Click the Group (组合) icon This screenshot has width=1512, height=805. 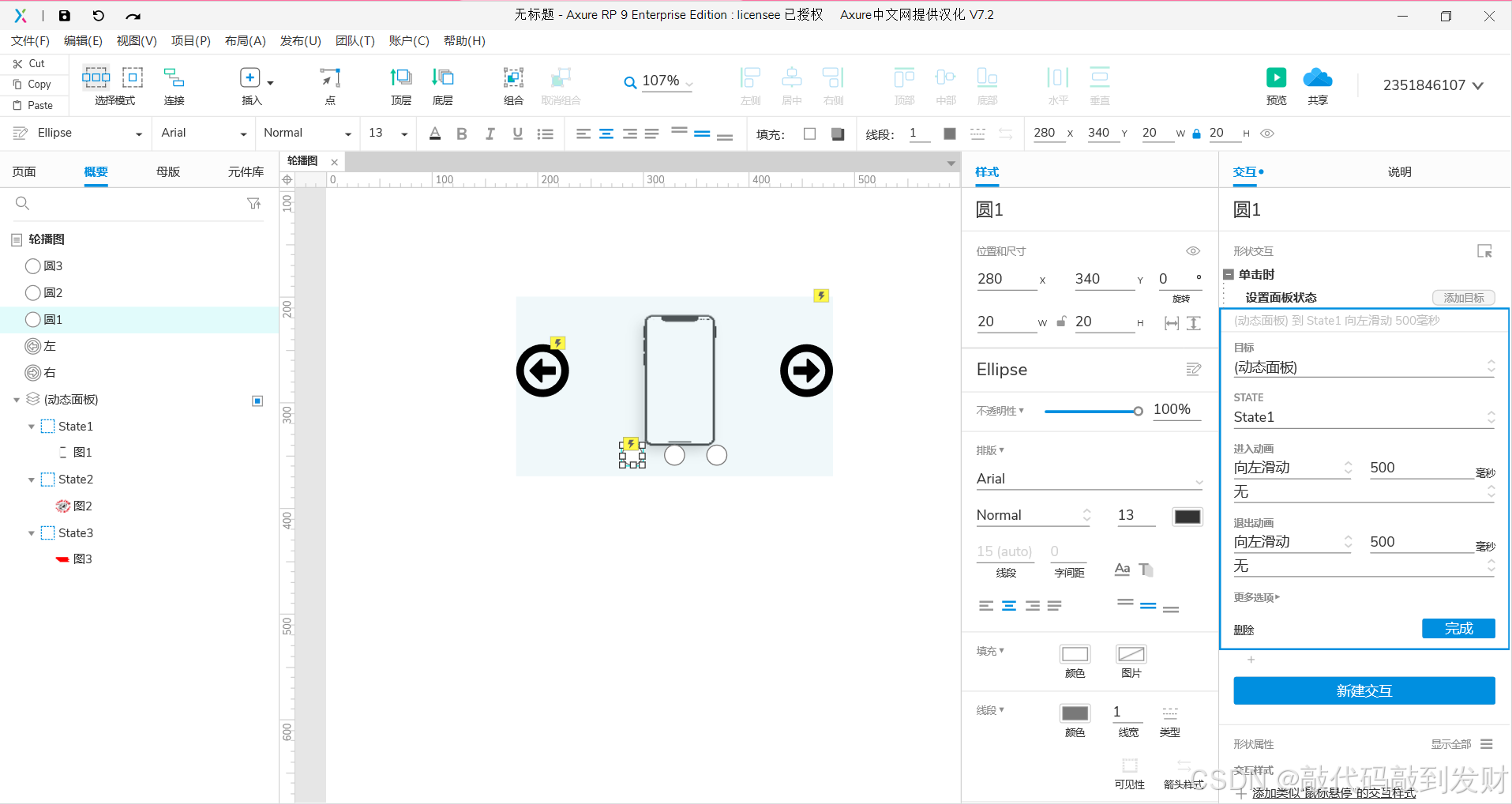pos(513,77)
